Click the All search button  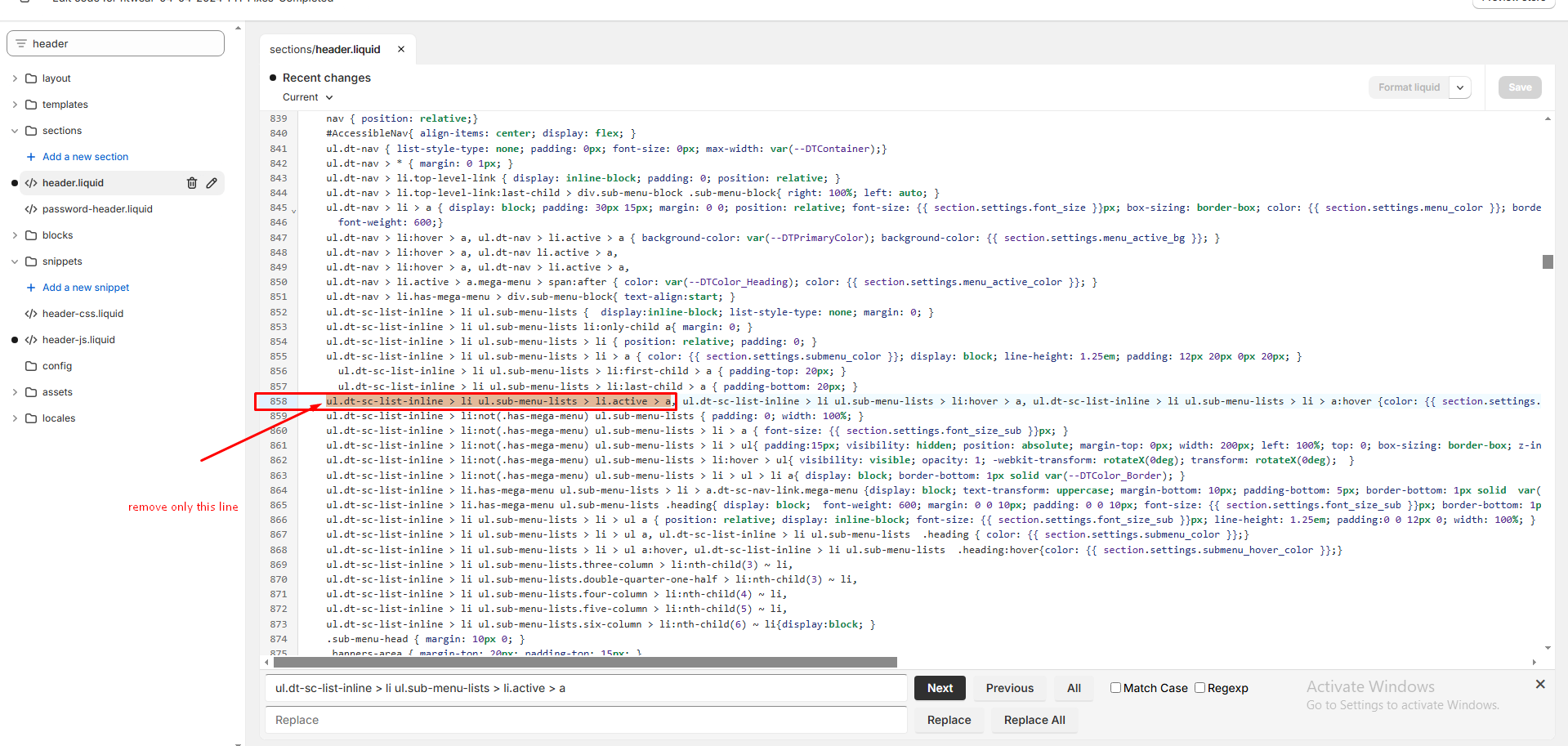click(1074, 688)
